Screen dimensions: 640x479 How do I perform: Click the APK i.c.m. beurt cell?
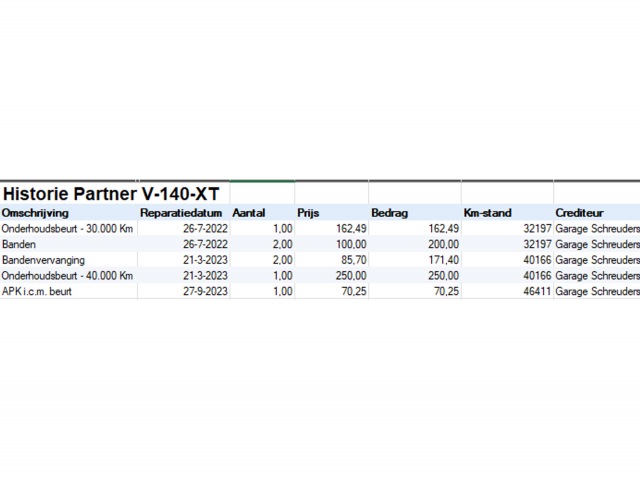pyautogui.click(x=68, y=291)
